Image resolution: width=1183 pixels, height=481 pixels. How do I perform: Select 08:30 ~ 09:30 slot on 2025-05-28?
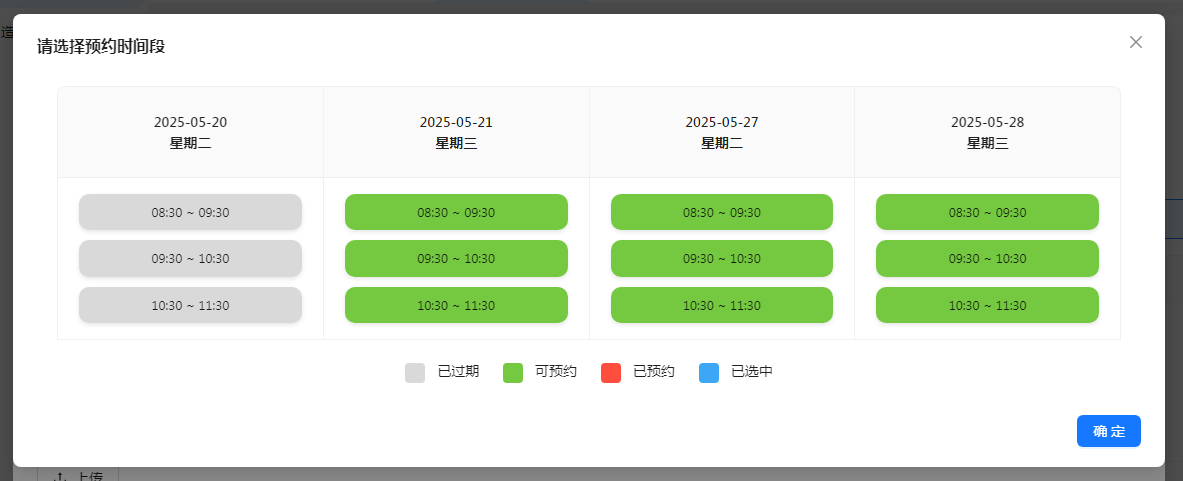click(988, 212)
